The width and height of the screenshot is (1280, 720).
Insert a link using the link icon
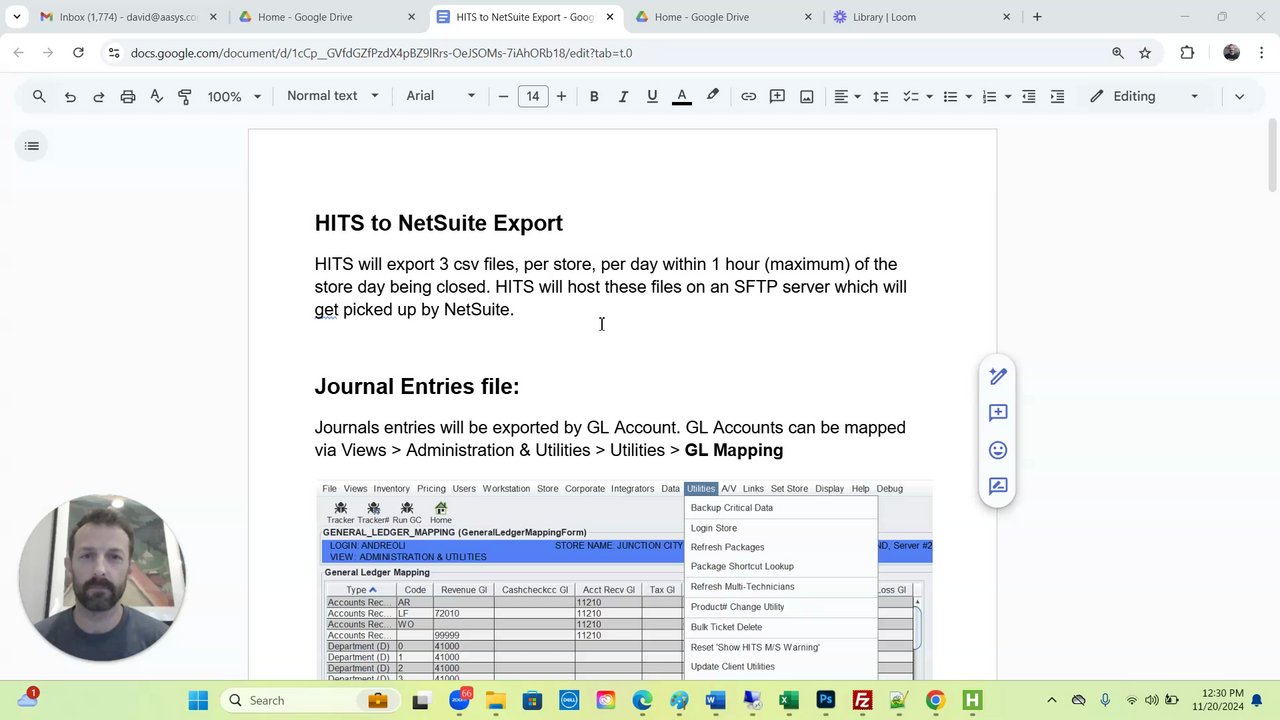click(748, 96)
